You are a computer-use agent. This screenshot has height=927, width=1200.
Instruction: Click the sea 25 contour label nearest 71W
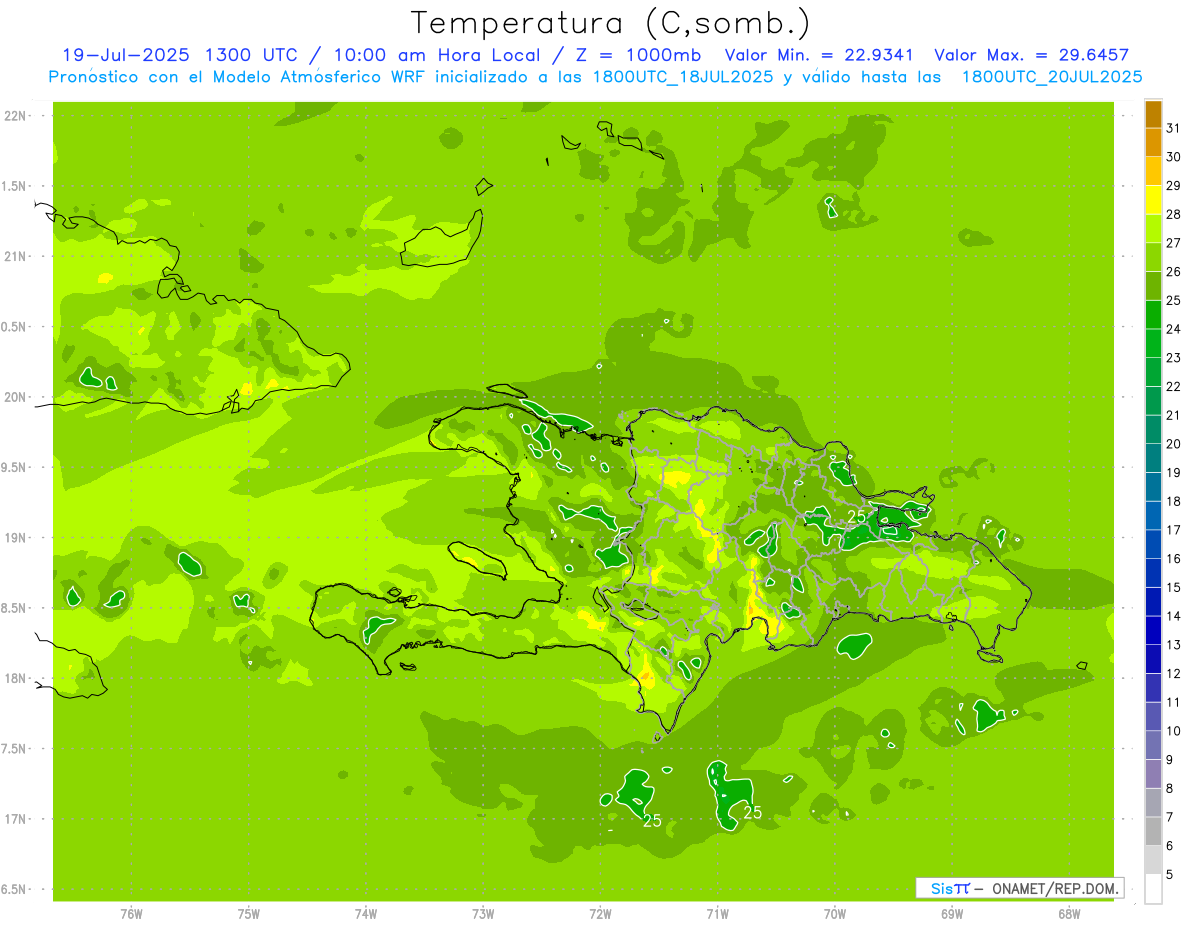pos(753,813)
